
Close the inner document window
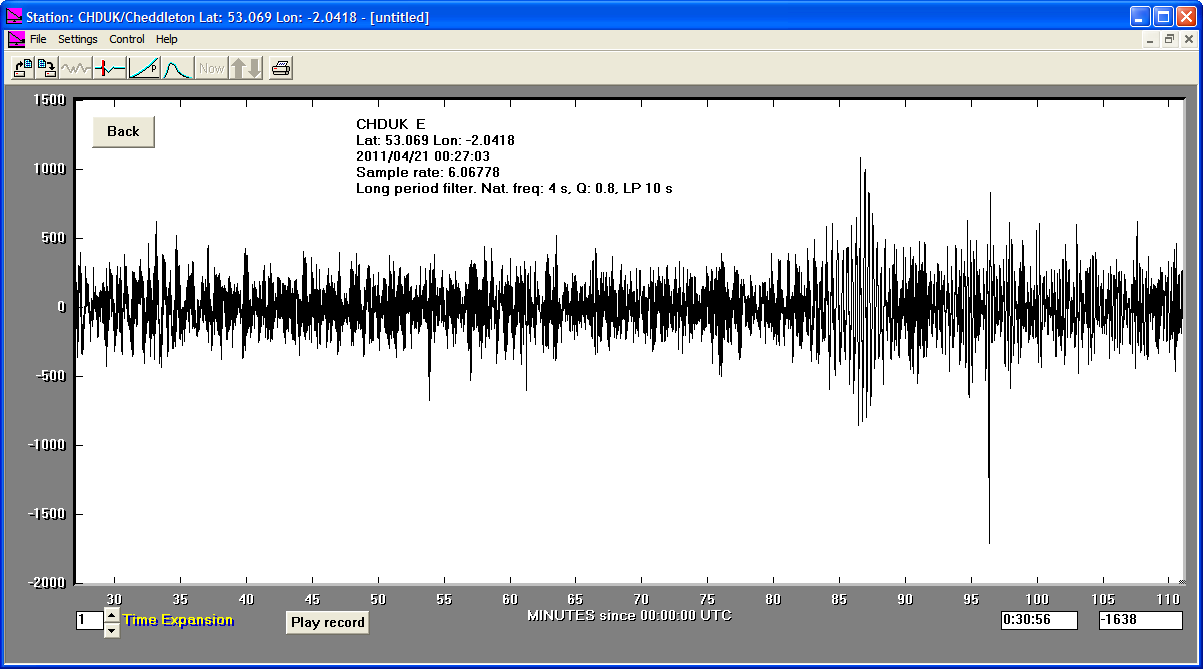(x=1187, y=40)
